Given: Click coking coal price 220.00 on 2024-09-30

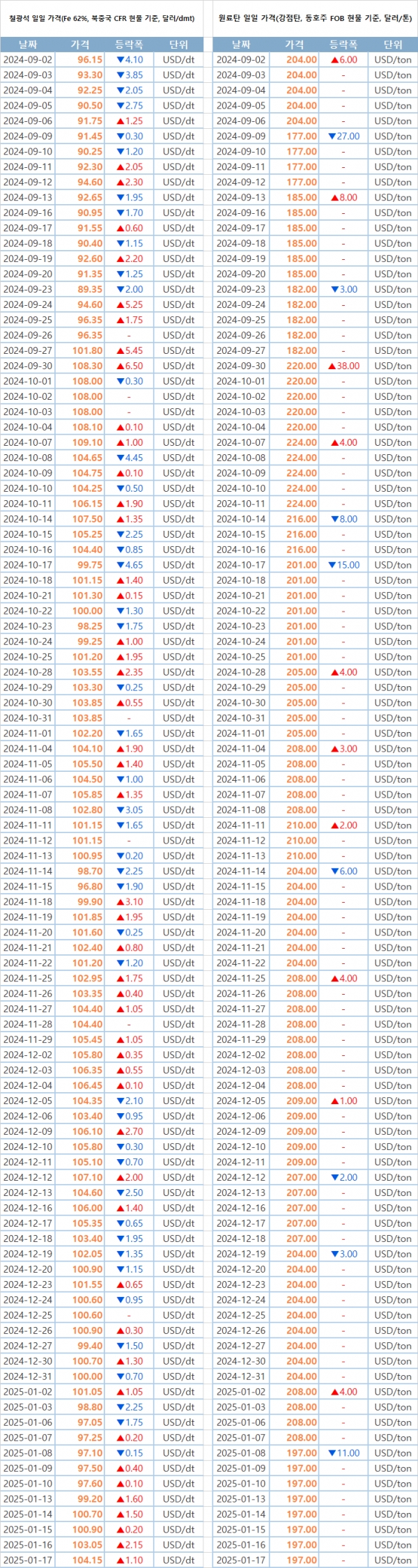Looking at the screenshot, I should [302, 366].
